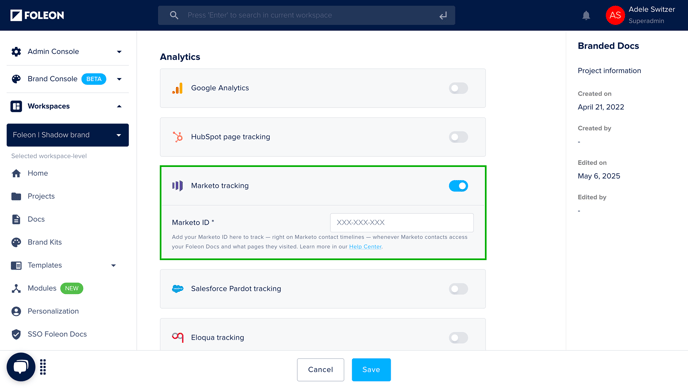Open Personalization in sidebar
Screen dimensions: 688x389
click(x=53, y=311)
